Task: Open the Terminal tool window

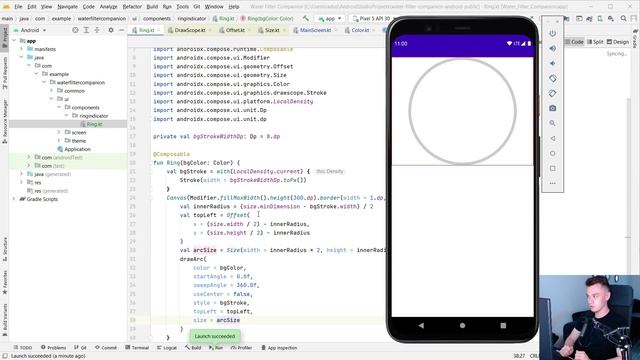Action: [137, 348]
